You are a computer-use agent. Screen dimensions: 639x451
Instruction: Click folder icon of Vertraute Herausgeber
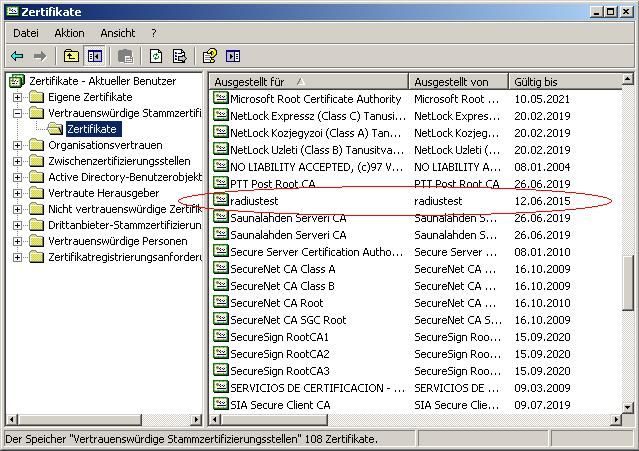point(36,193)
